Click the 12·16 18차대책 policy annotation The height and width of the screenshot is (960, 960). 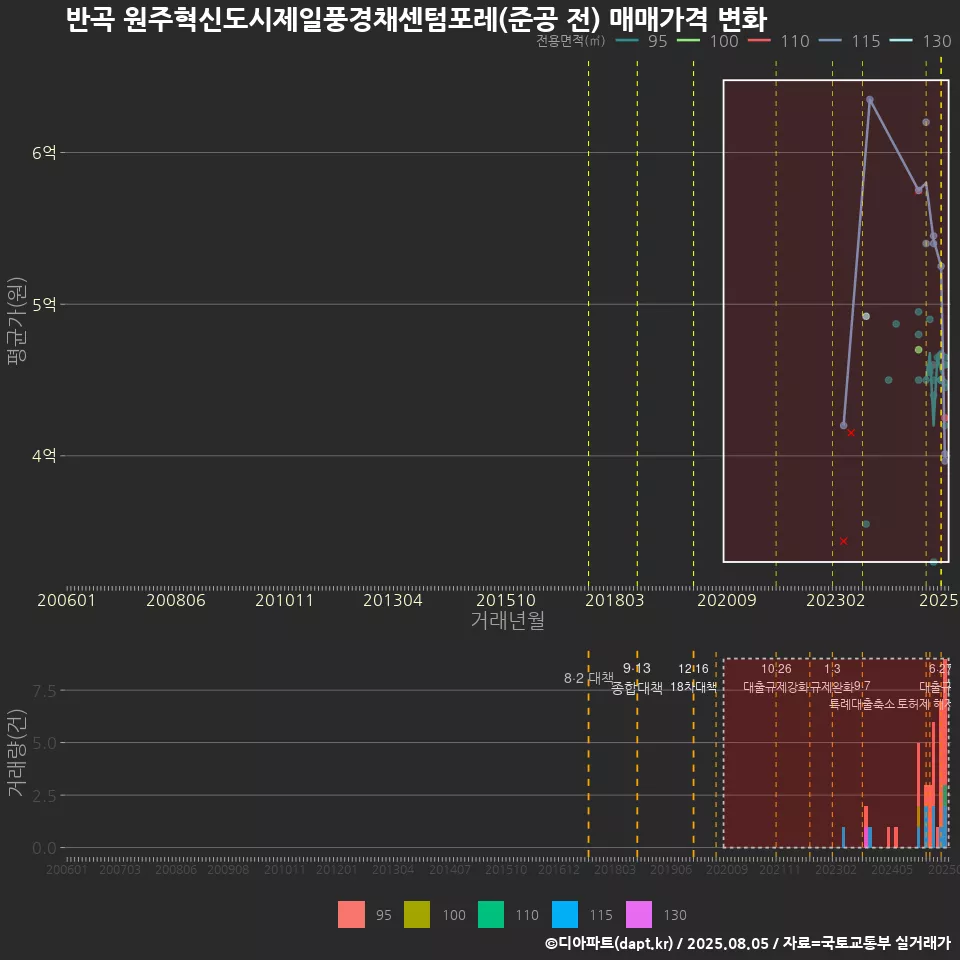693,678
